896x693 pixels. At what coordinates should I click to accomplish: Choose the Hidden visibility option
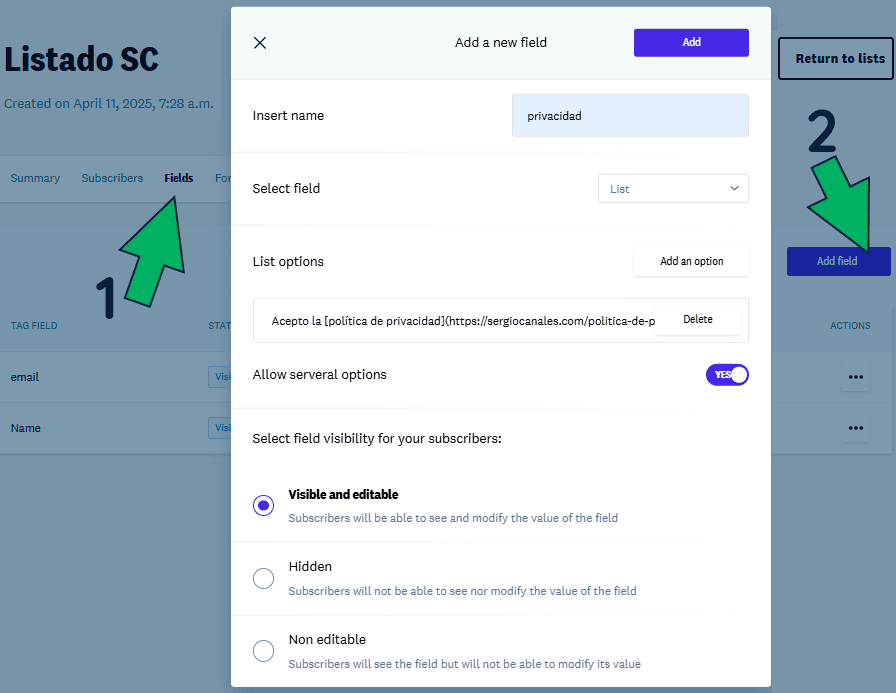(x=263, y=578)
